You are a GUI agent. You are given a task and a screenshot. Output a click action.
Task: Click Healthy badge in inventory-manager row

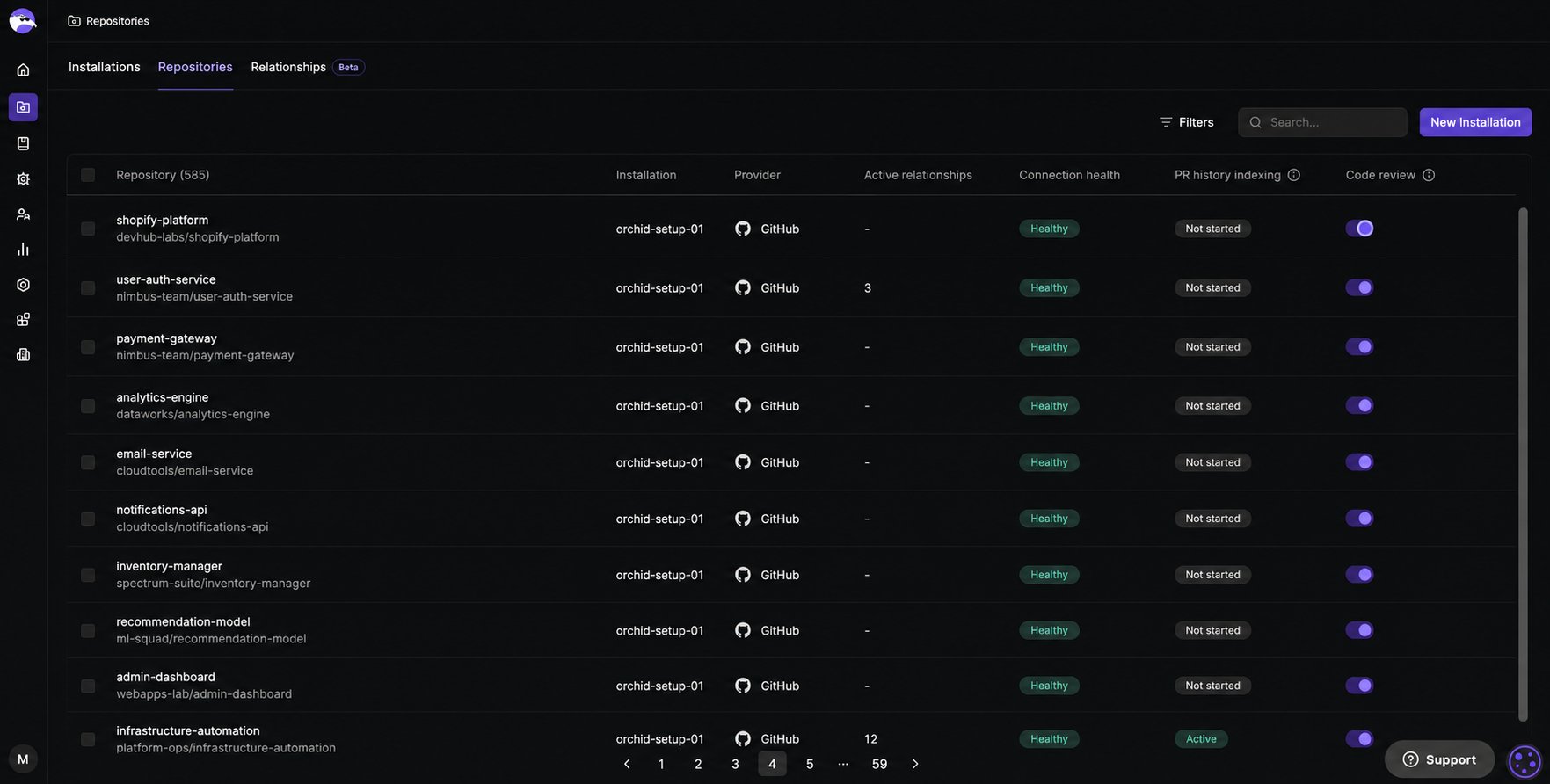click(x=1049, y=575)
